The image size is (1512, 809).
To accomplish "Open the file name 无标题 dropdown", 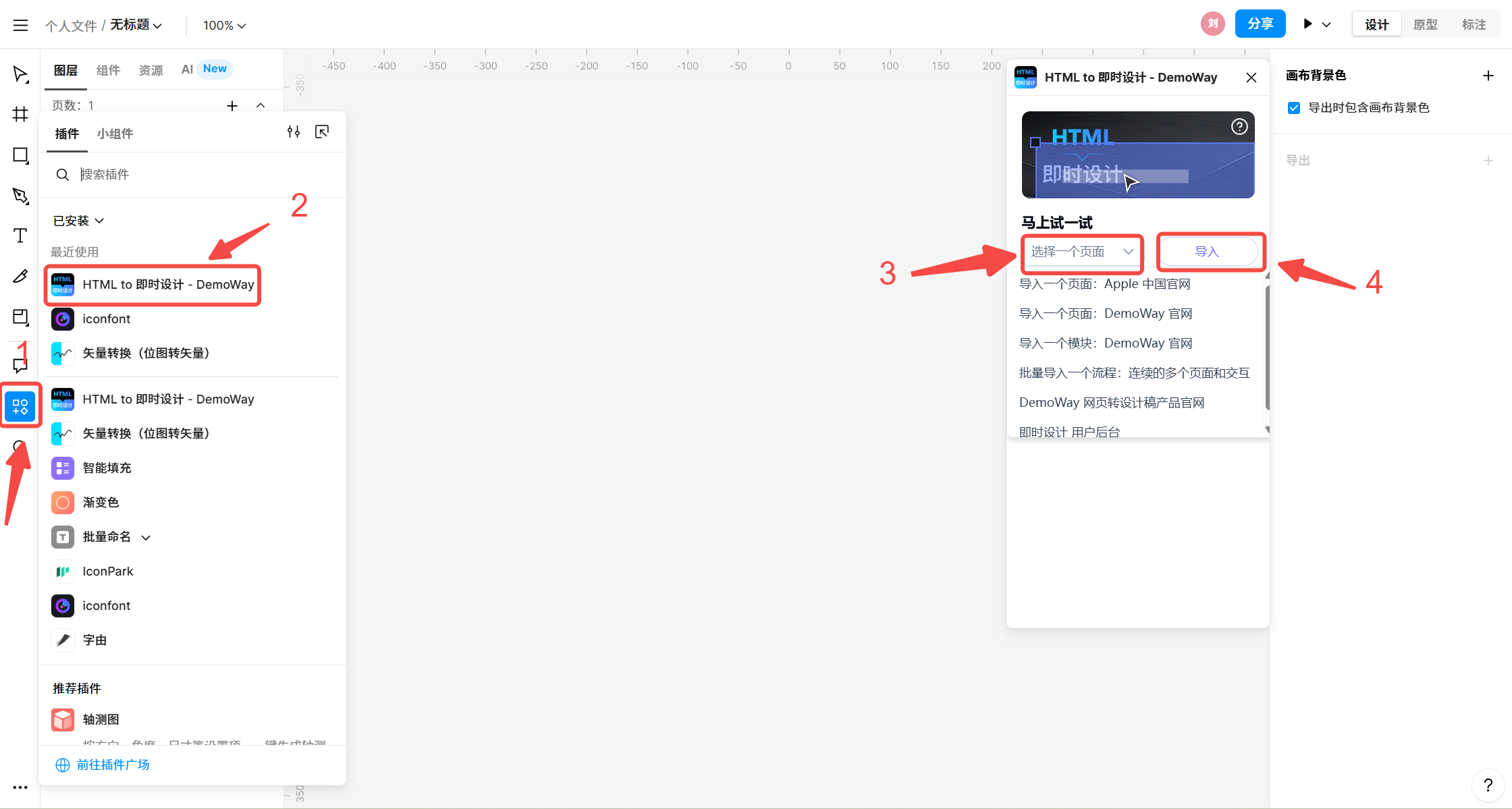I will tap(136, 25).
